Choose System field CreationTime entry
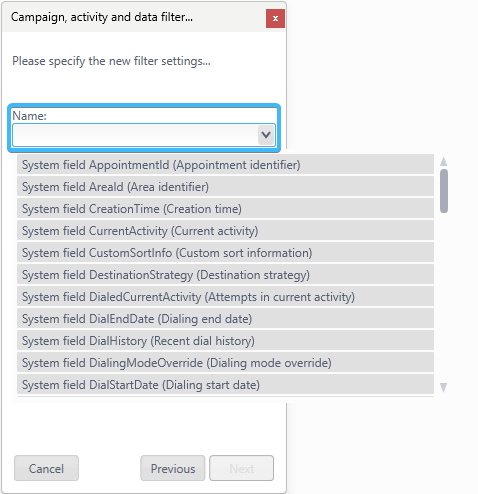 pos(225,208)
